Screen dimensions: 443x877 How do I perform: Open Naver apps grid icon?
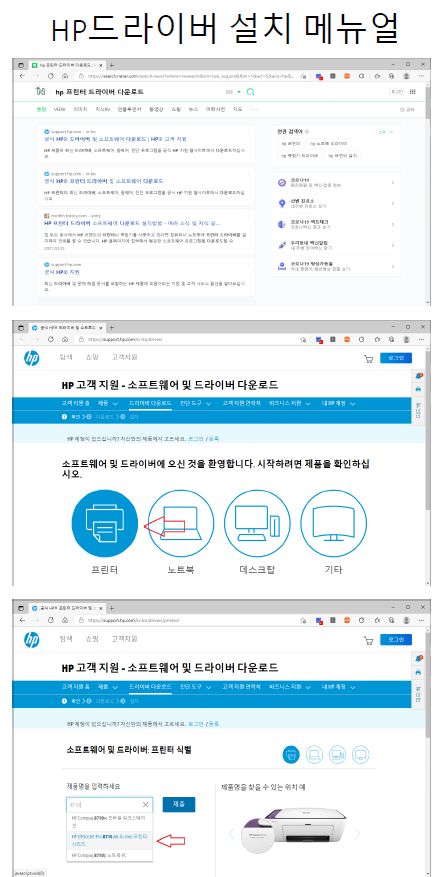click(413, 92)
